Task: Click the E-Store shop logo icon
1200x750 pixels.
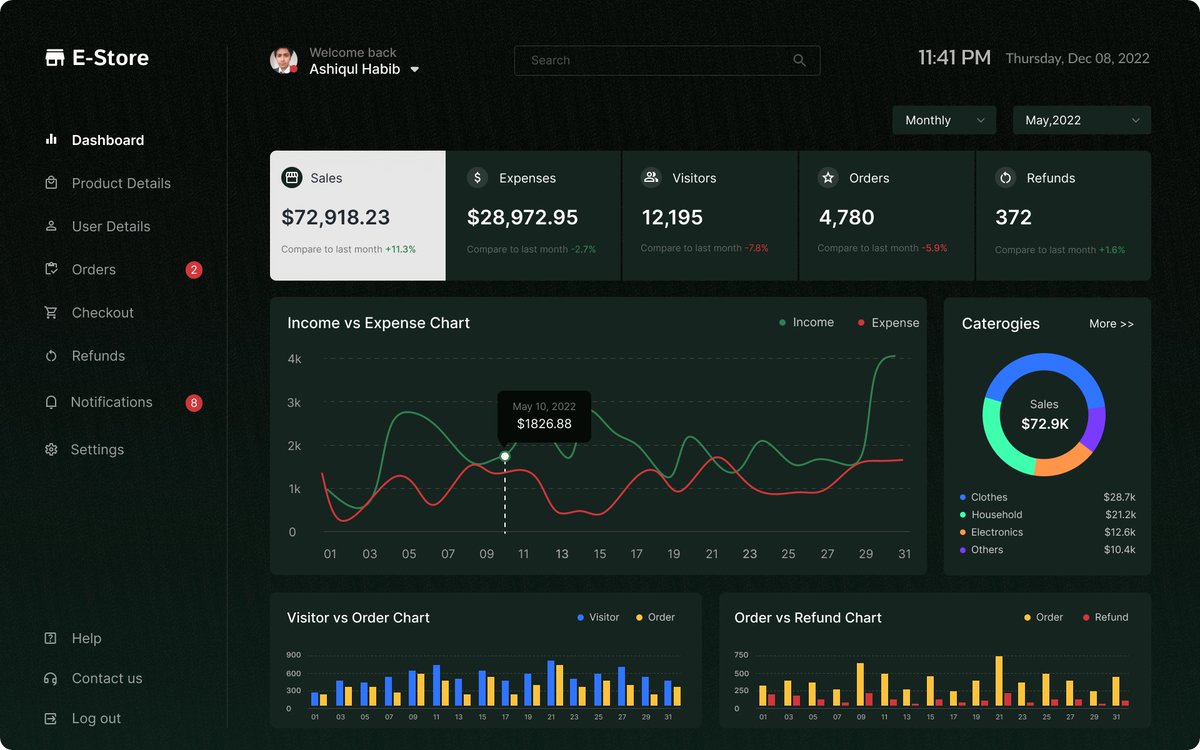Action: point(55,58)
